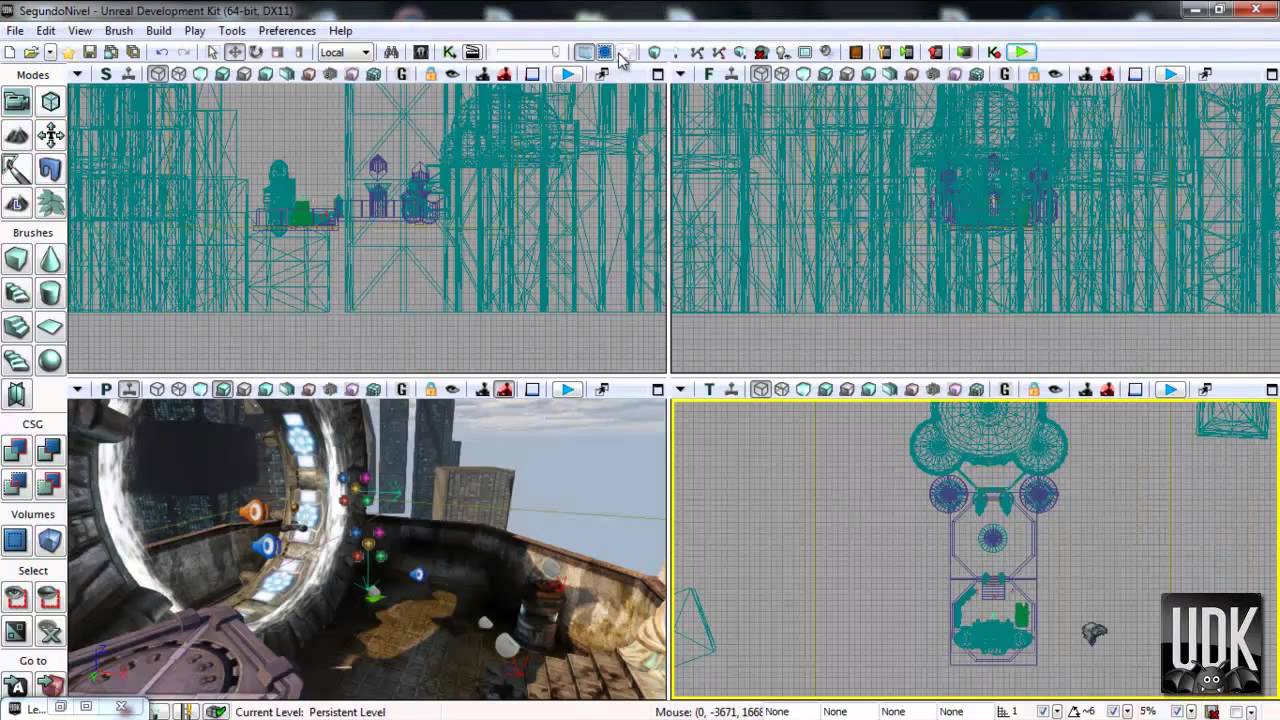The image size is (1280, 720).
Task: Expand the Open file dropdown arrow
Action: [49, 52]
